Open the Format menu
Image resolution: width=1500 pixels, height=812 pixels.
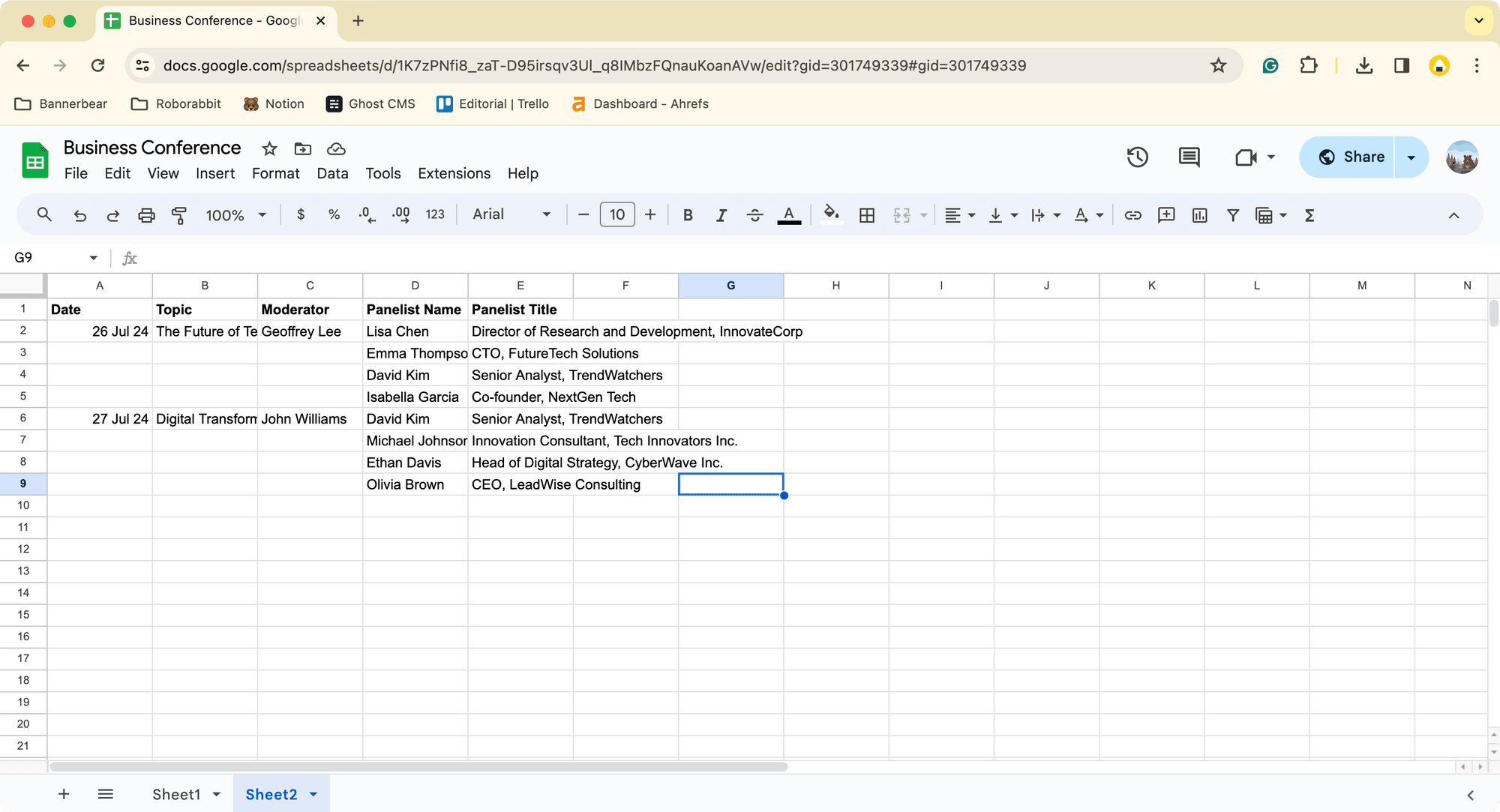(275, 173)
